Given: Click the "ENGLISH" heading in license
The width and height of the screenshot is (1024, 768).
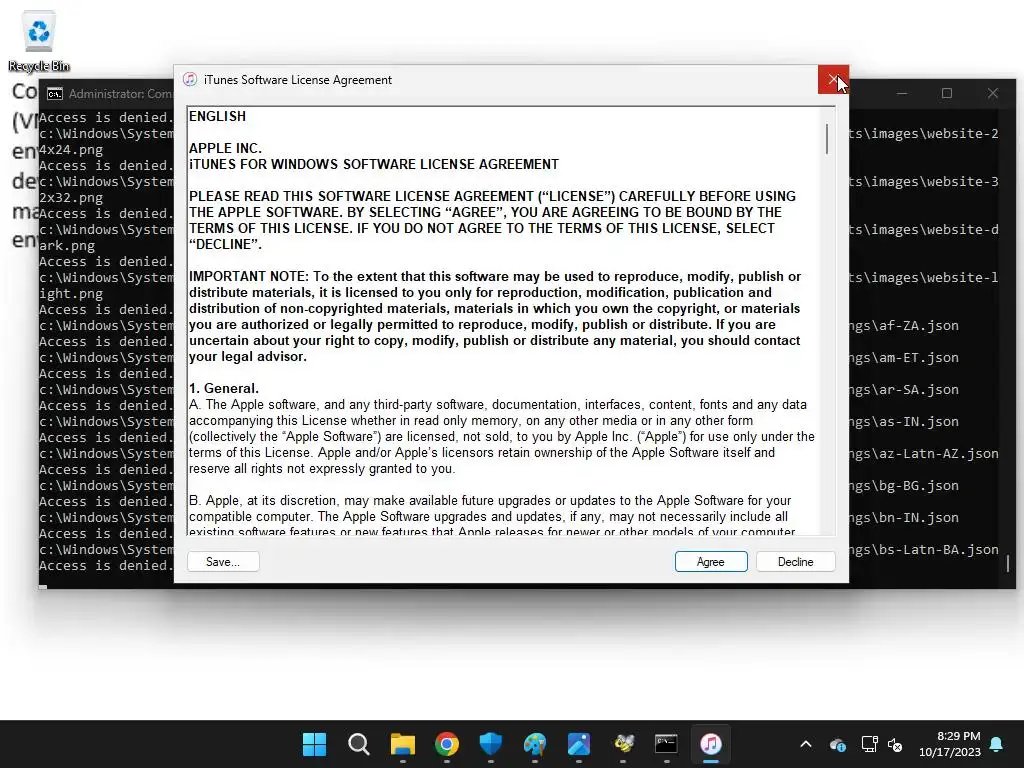Looking at the screenshot, I should pyautogui.click(x=217, y=116).
